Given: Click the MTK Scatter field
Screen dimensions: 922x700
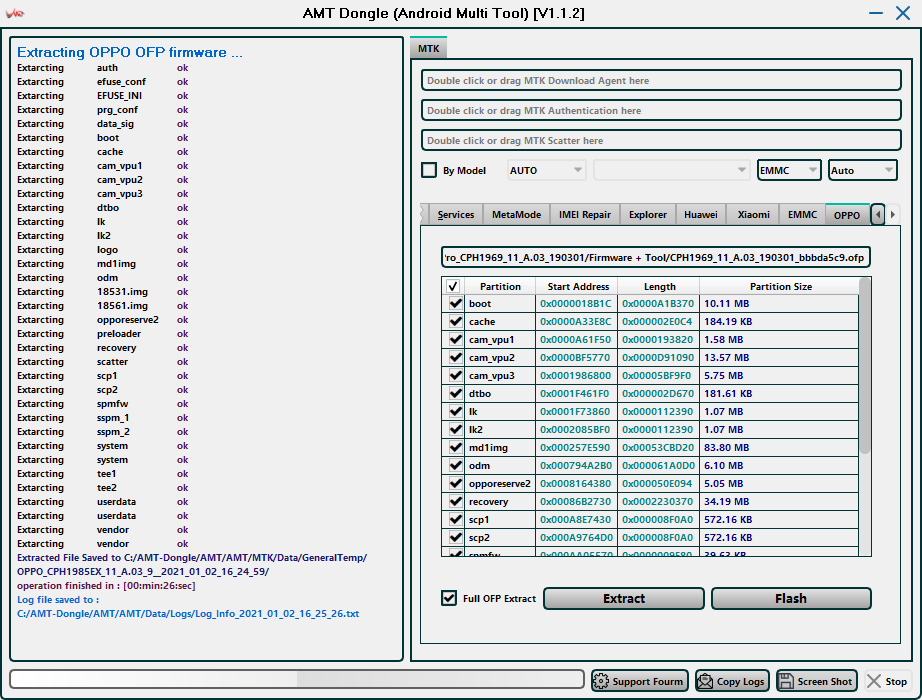Looking at the screenshot, I should tap(661, 141).
